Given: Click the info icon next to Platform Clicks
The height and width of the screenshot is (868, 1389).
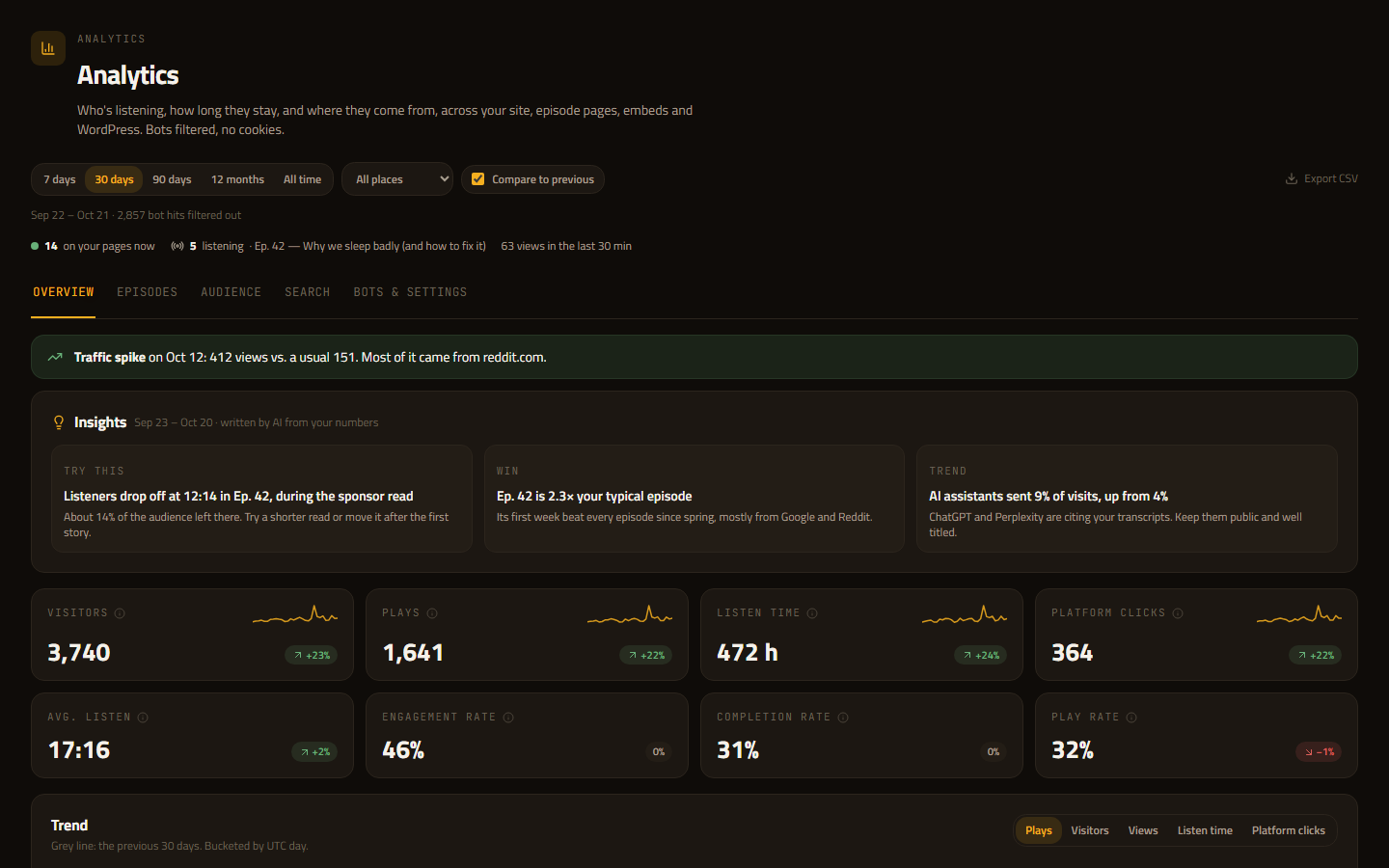Looking at the screenshot, I should [x=1178, y=613].
